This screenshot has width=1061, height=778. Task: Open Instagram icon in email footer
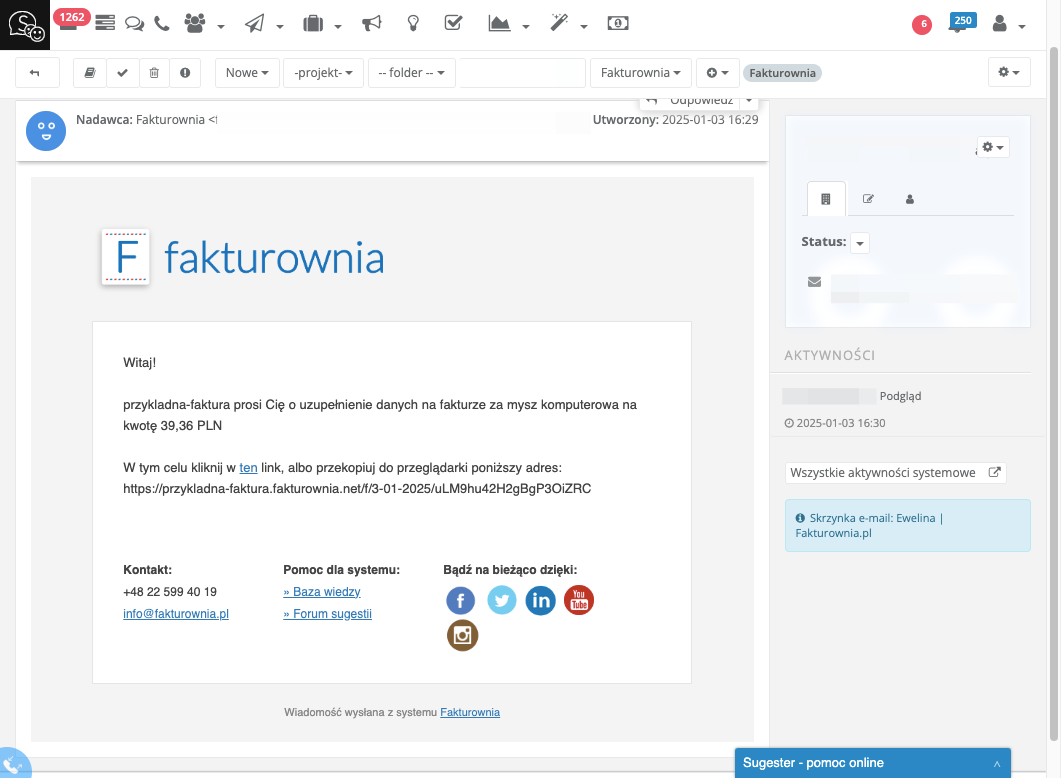click(462, 635)
